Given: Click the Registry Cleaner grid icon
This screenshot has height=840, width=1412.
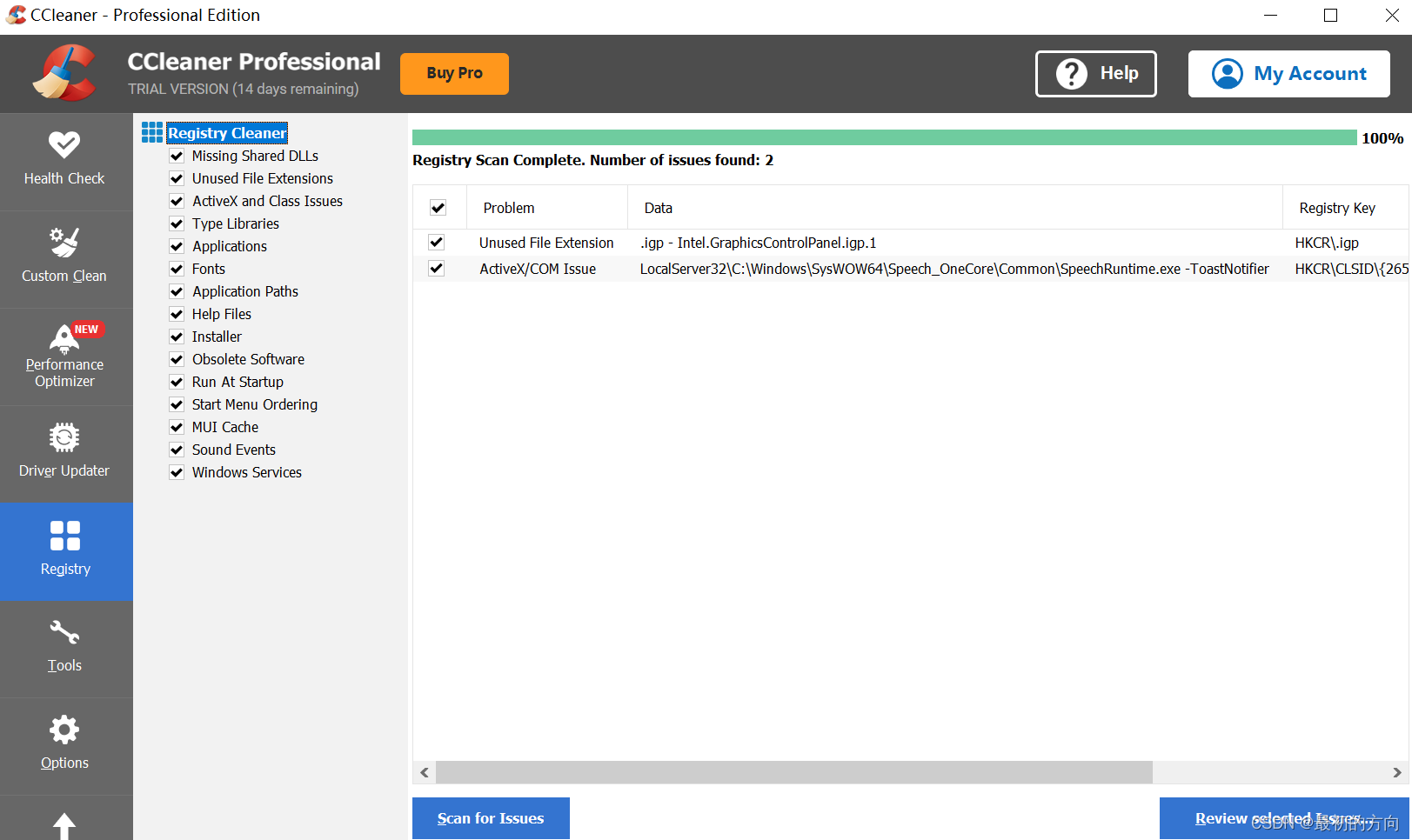Looking at the screenshot, I should (x=152, y=132).
